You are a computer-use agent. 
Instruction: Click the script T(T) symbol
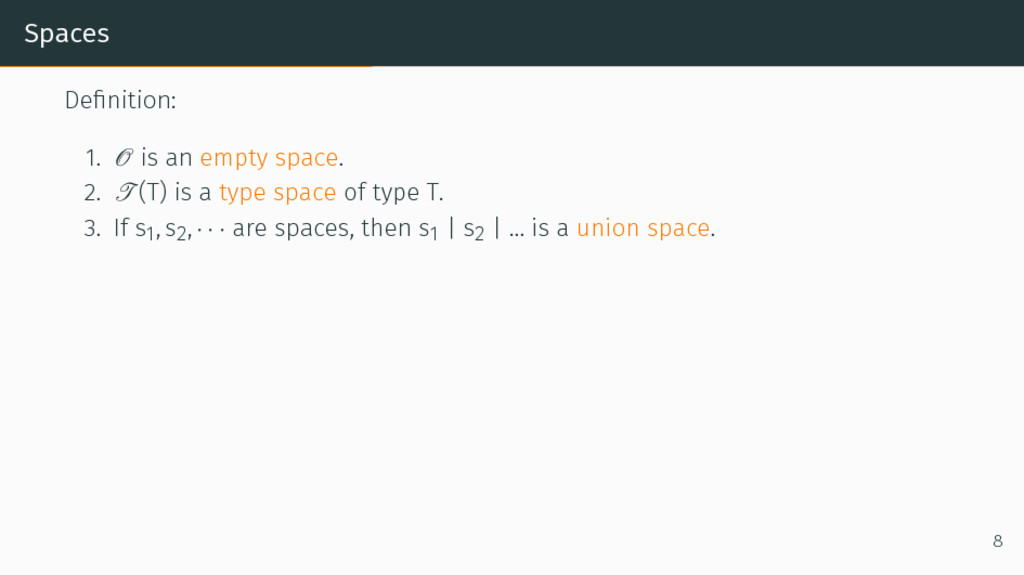coord(140,193)
